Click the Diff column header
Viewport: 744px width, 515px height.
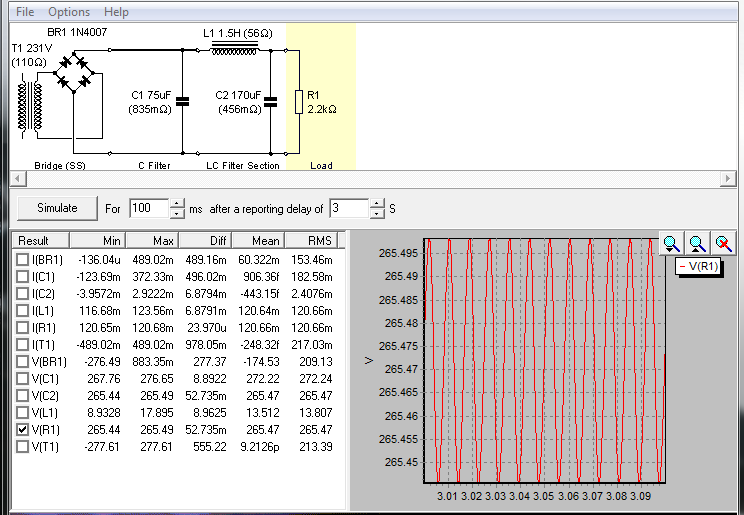pyautogui.click(x=206, y=241)
